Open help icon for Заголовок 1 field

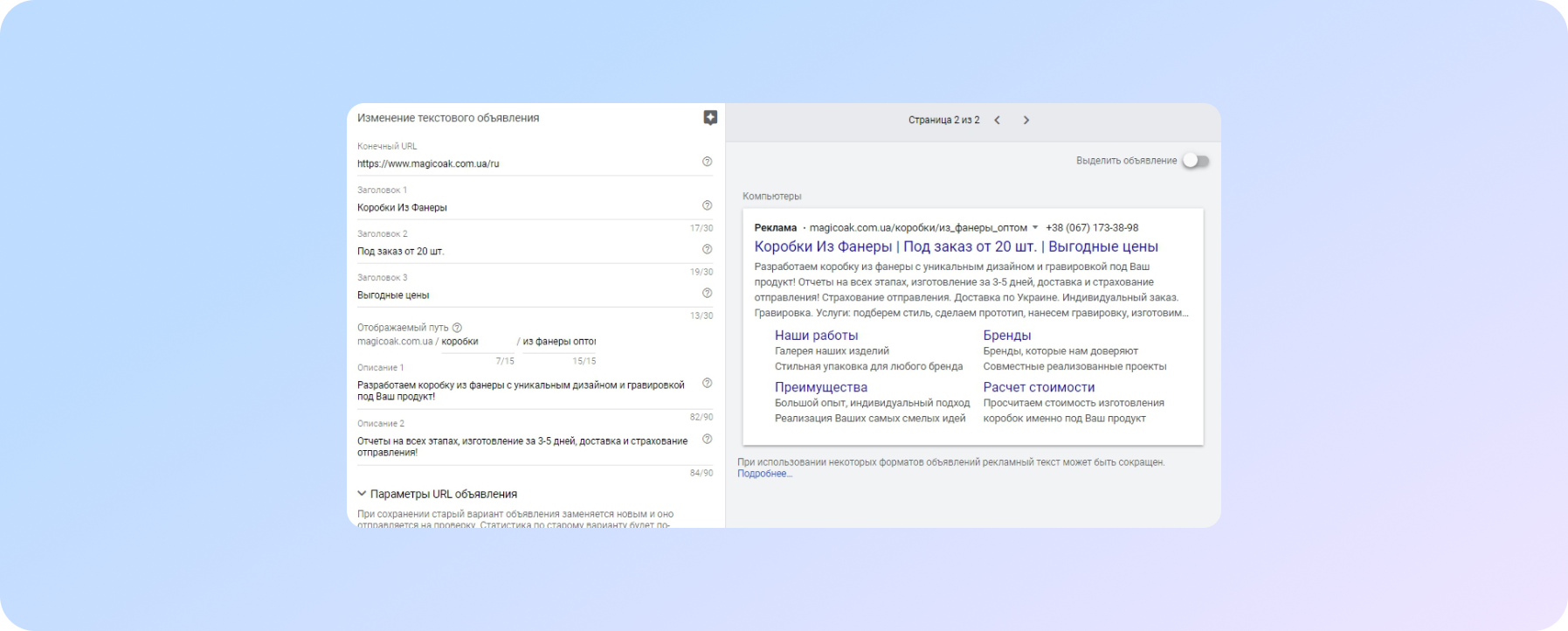pos(707,205)
